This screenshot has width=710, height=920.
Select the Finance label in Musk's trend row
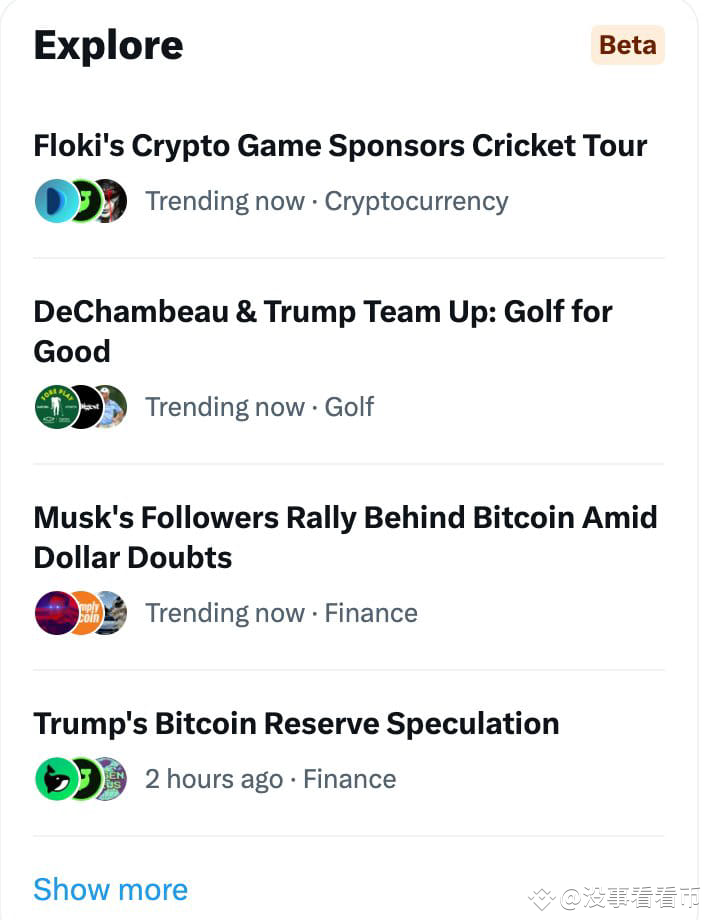tap(371, 613)
